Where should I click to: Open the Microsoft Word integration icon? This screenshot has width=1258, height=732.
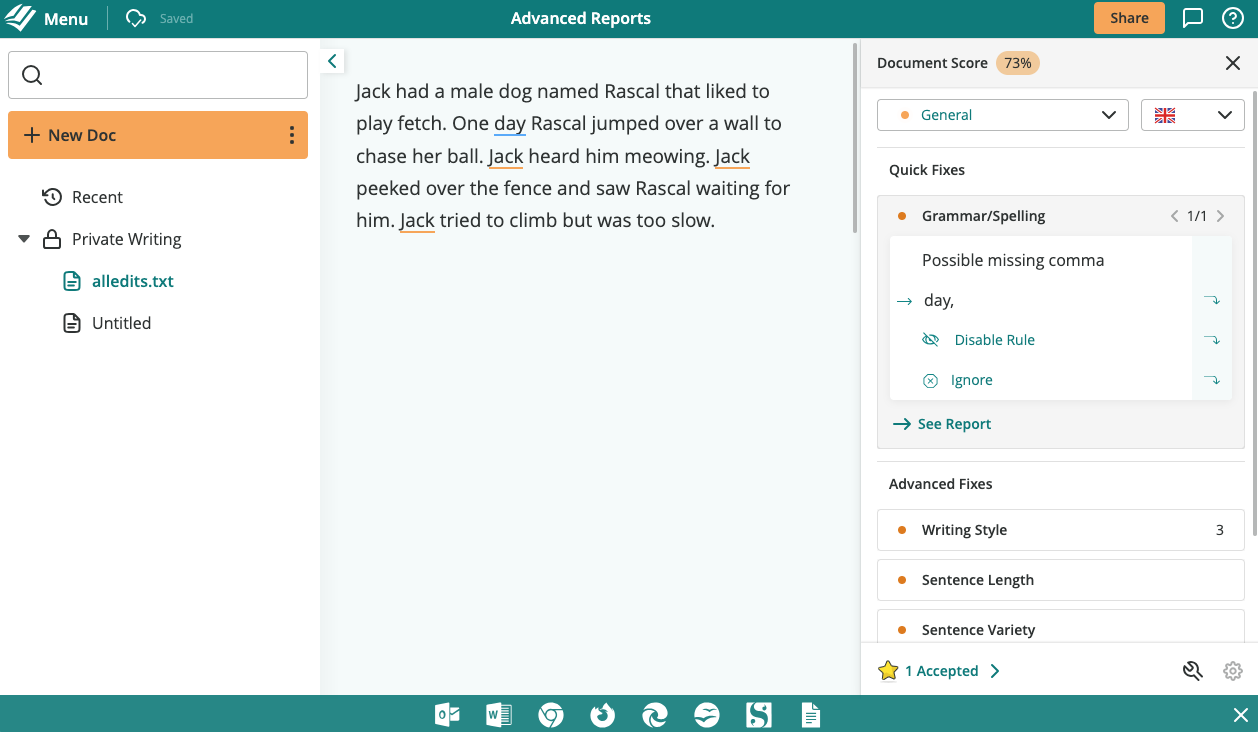[x=499, y=715]
